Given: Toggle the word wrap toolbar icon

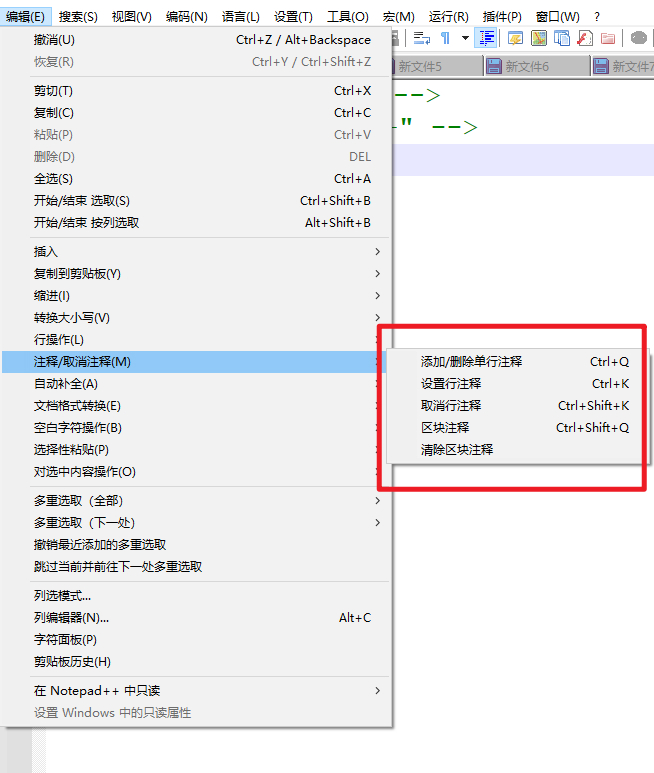Looking at the screenshot, I should tap(421, 38).
